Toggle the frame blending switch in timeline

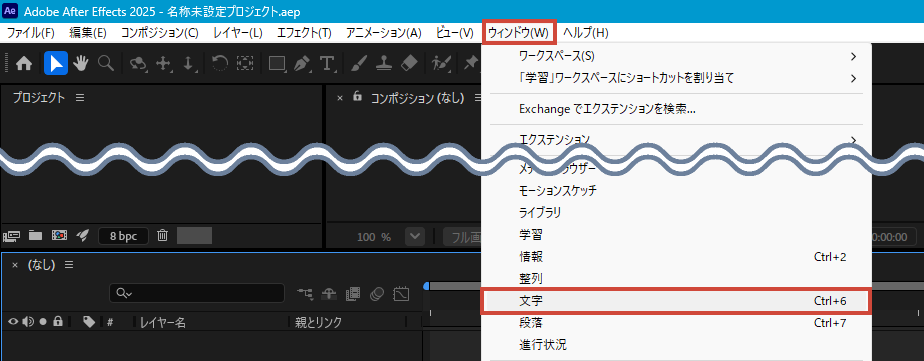pyautogui.click(x=353, y=293)
